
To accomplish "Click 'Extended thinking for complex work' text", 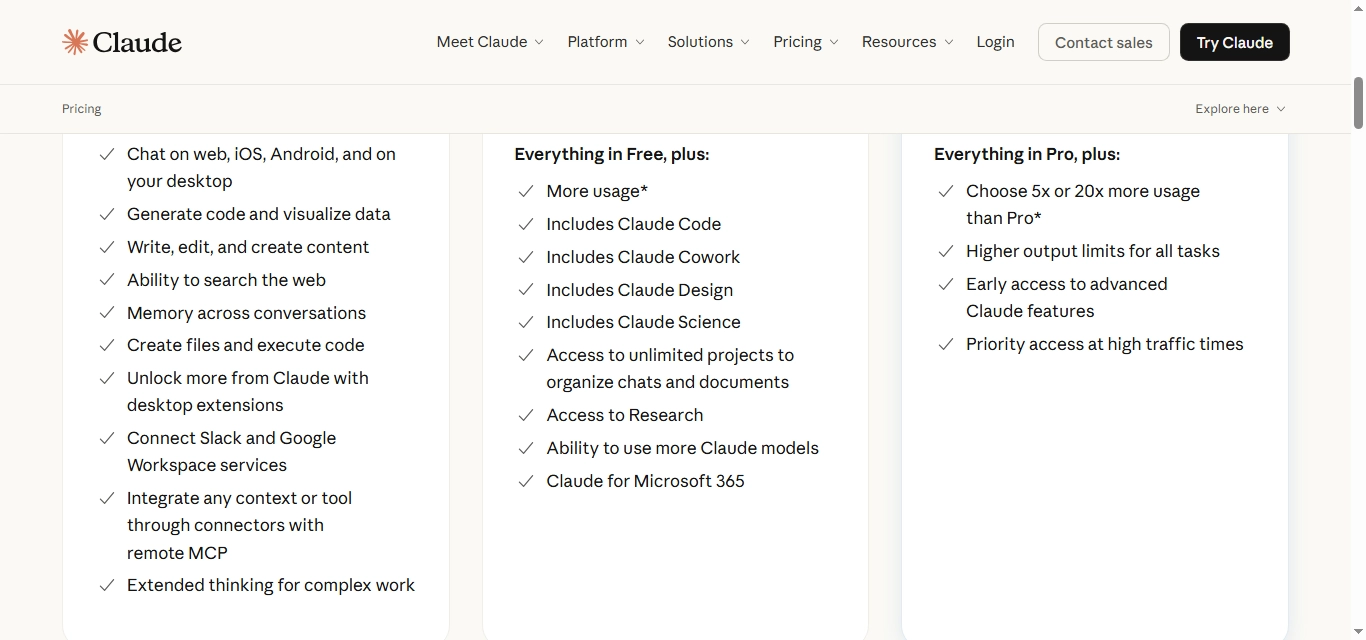I will (x=271, y=585).
